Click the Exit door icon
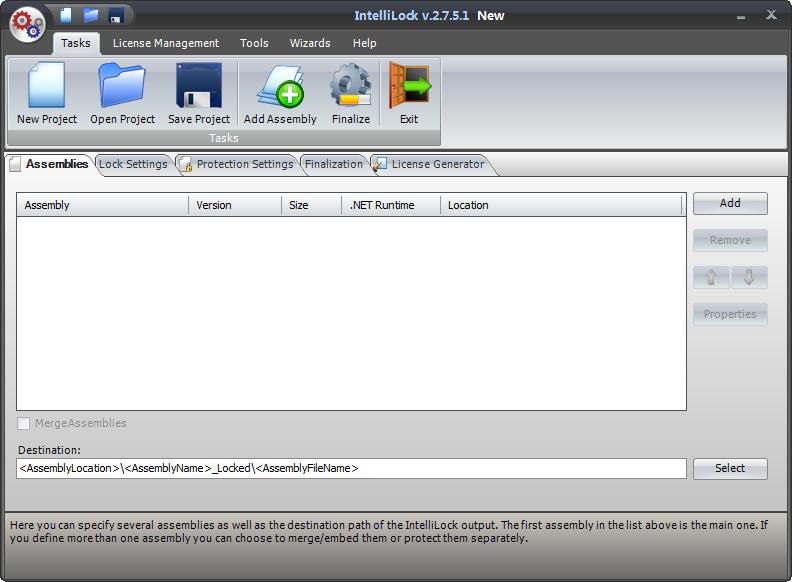This screenshot has height=582, width=792. (409, 93)
